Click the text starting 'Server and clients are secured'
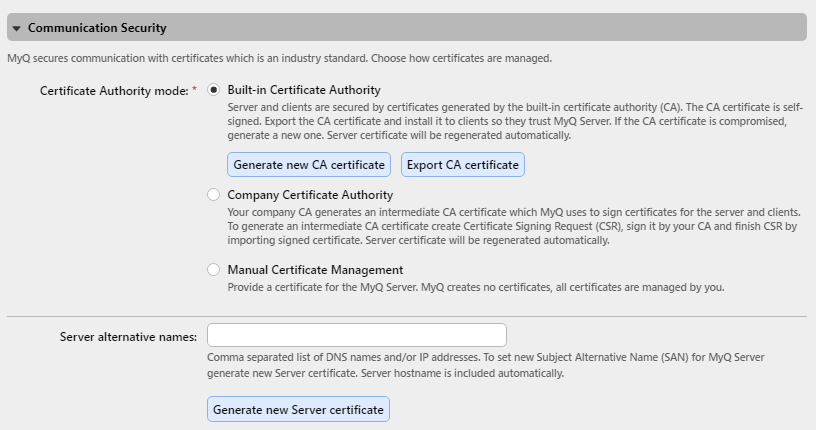Image resolution: width=816 pixels, height=430 pixels. click(x=515, y=121)
